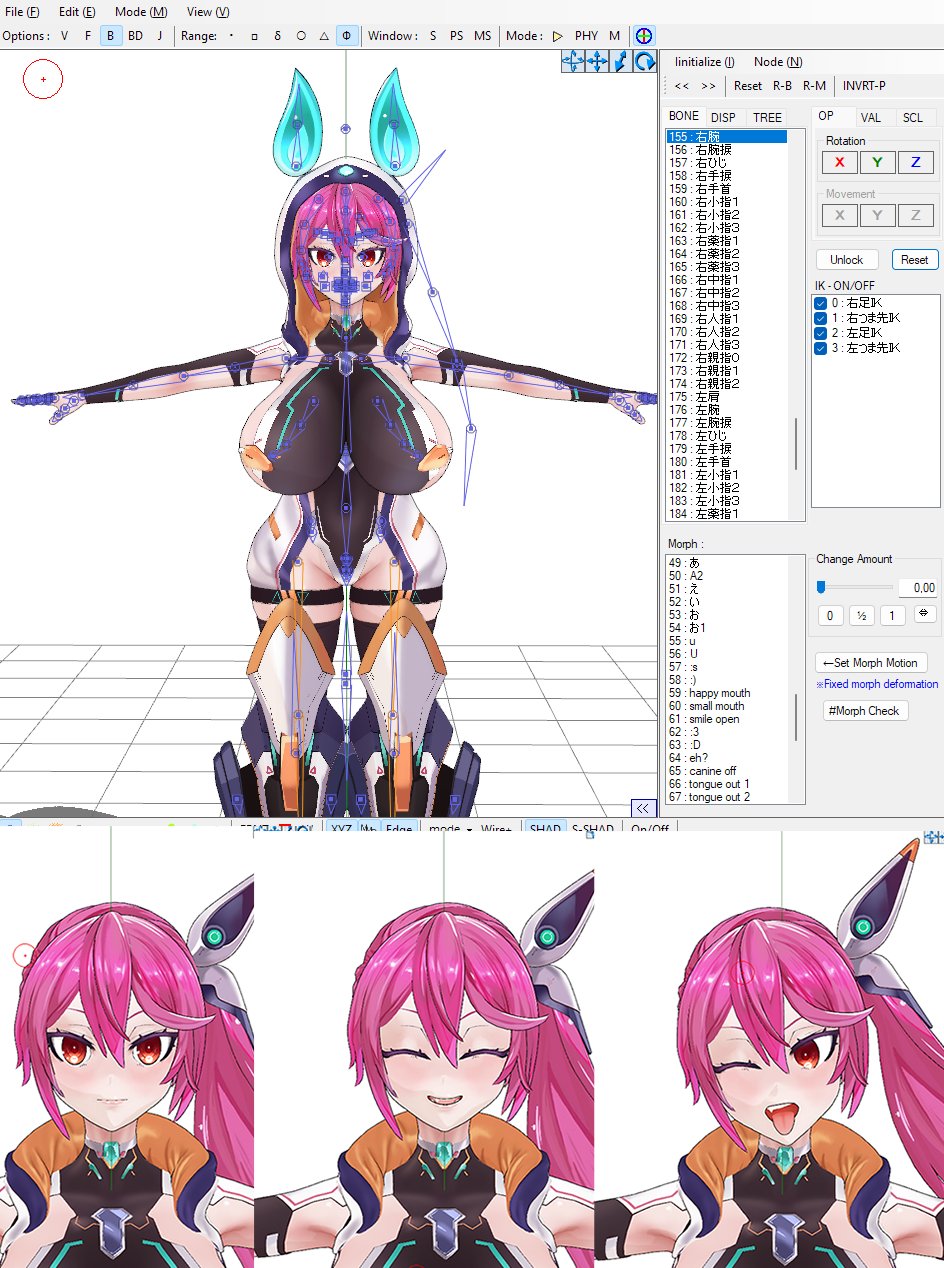Click the viewport rotate arrow icon
The image size is (944, 1268).
(644, 62)
